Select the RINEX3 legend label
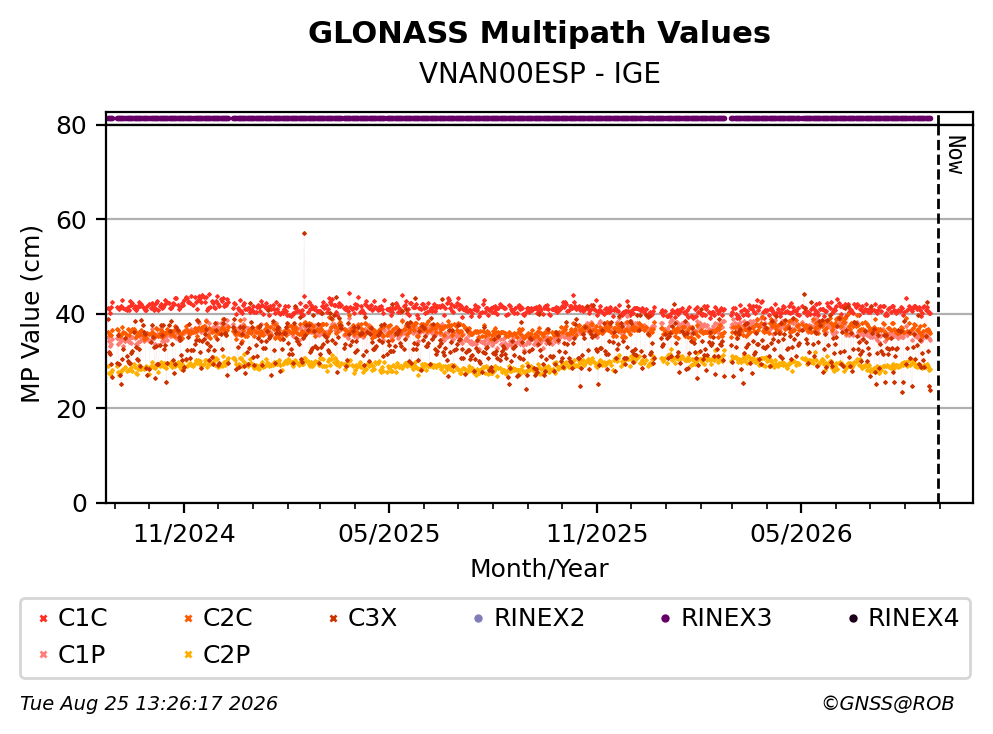 coord(726,618)
